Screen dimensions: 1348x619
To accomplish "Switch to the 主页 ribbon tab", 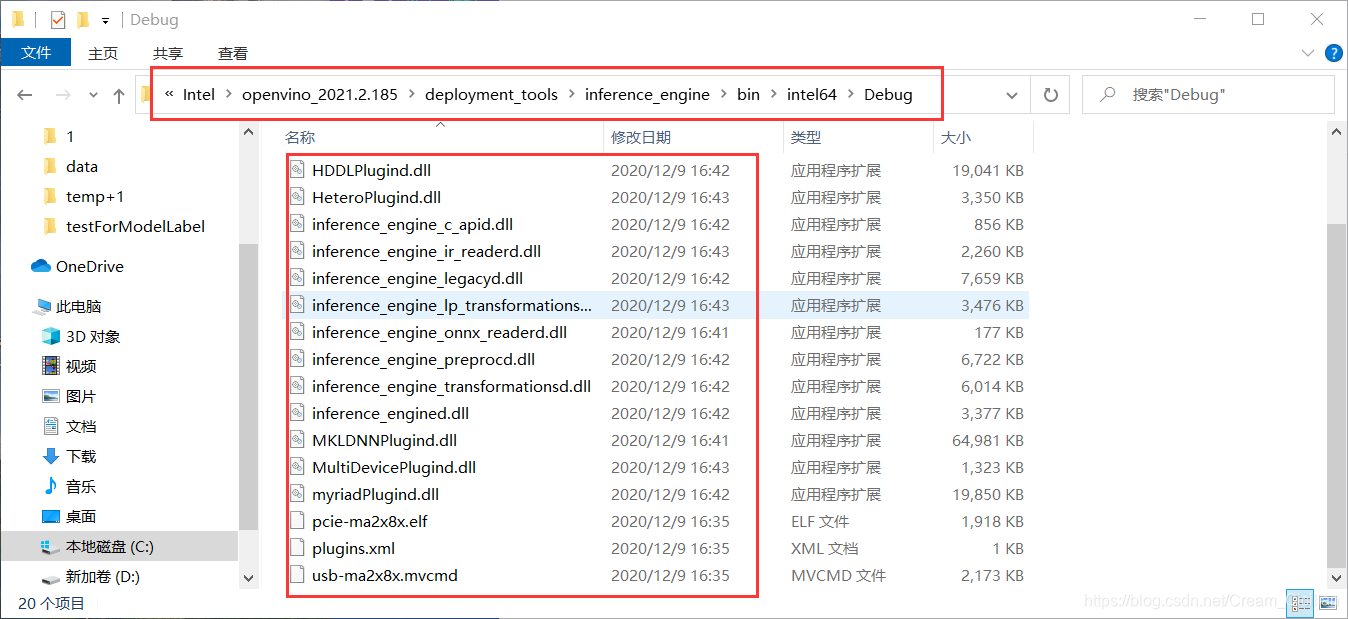I will click(103, 53).
